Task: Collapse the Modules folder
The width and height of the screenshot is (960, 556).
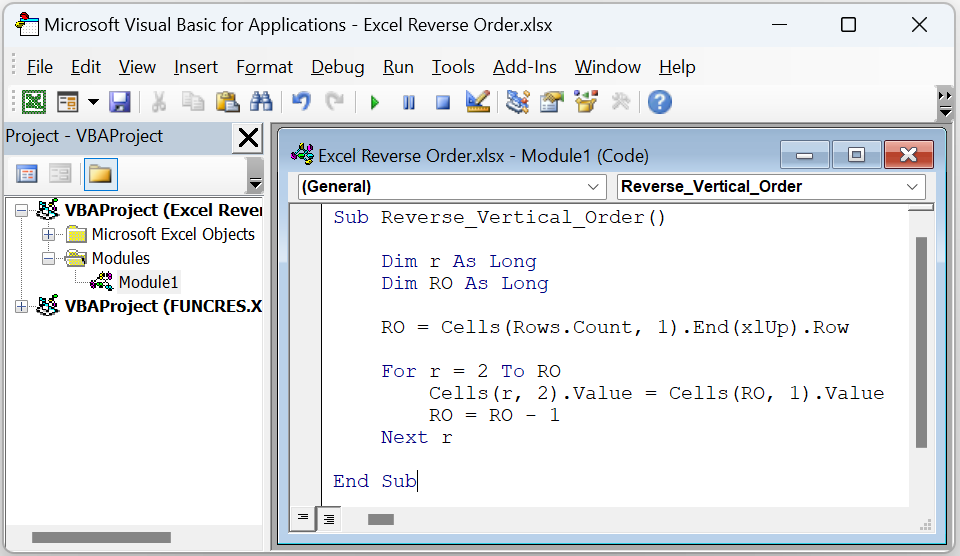Action: (x=48, y=258)
